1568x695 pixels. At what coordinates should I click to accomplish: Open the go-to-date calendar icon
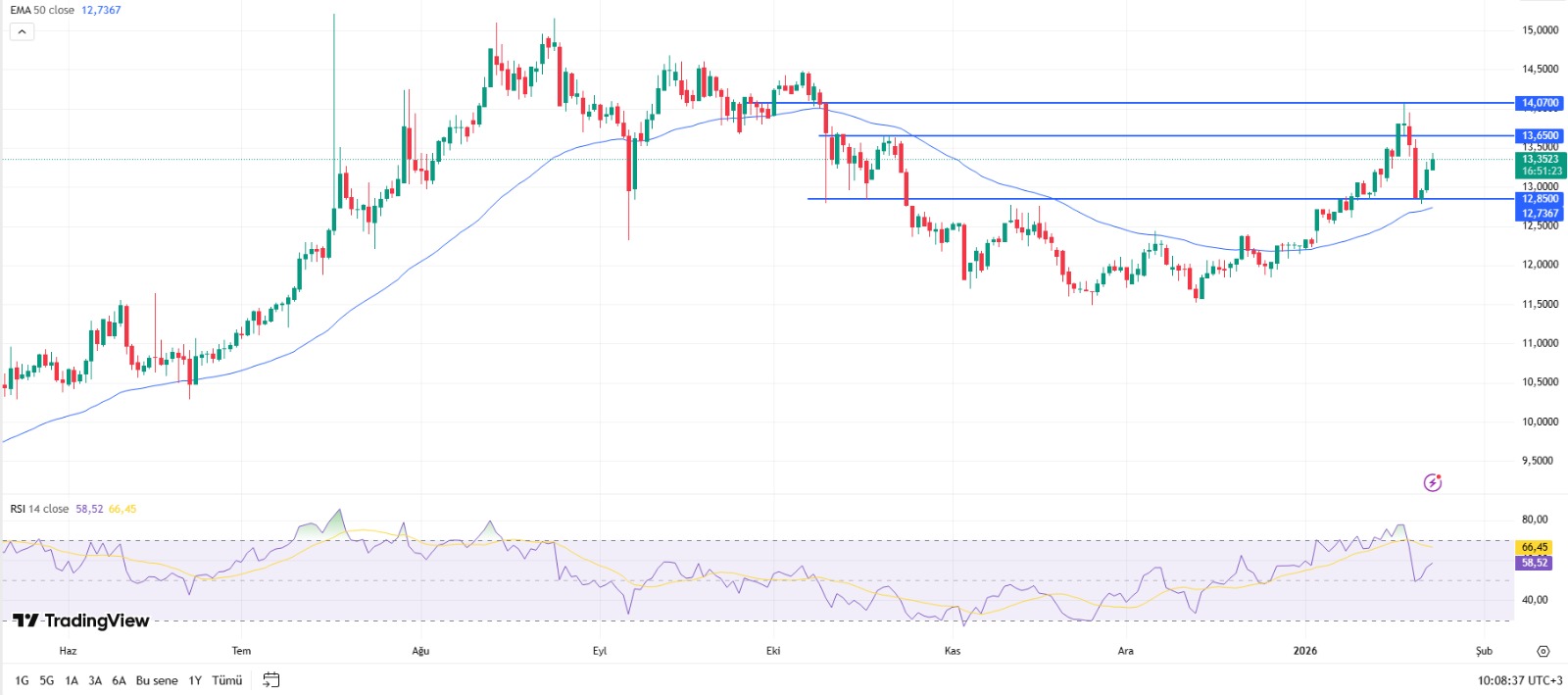271,680
